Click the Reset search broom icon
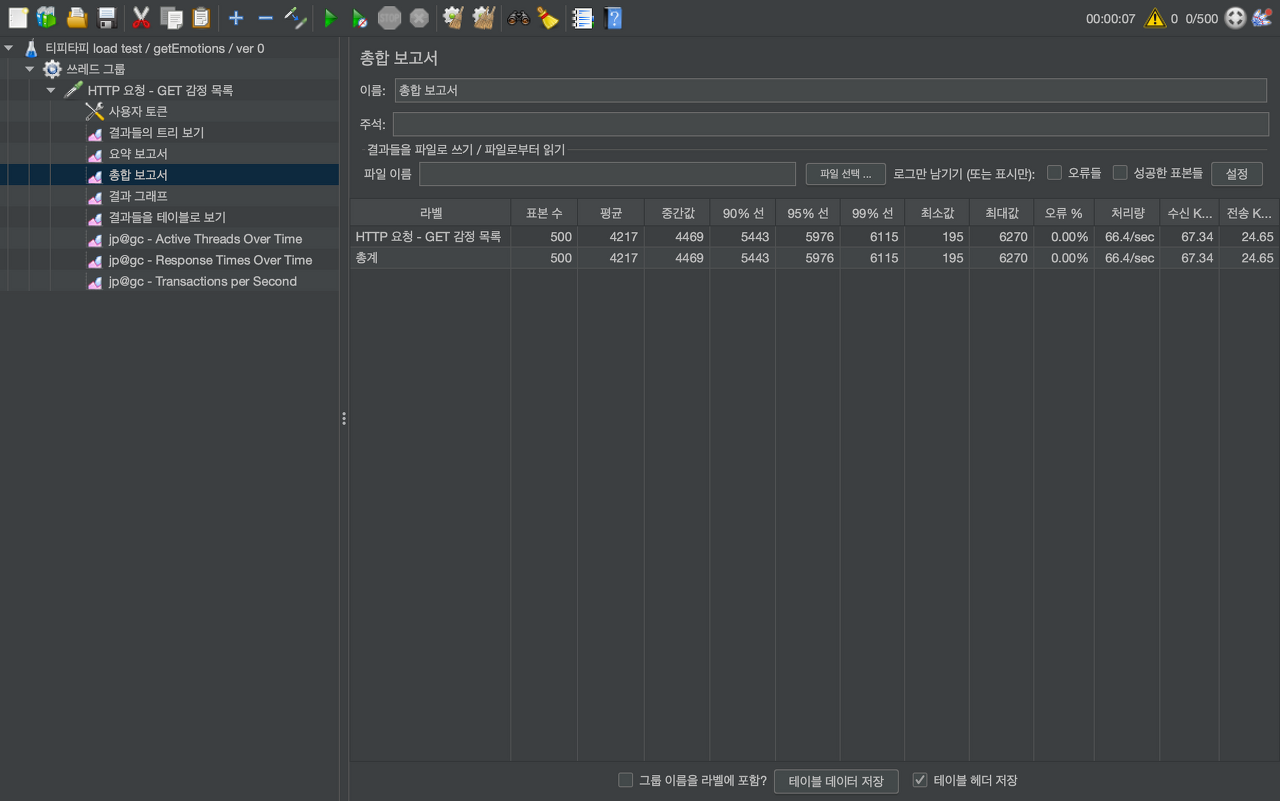Viewport: 1280px width, 801px height. pyautogui.click(x=547, y=17)
